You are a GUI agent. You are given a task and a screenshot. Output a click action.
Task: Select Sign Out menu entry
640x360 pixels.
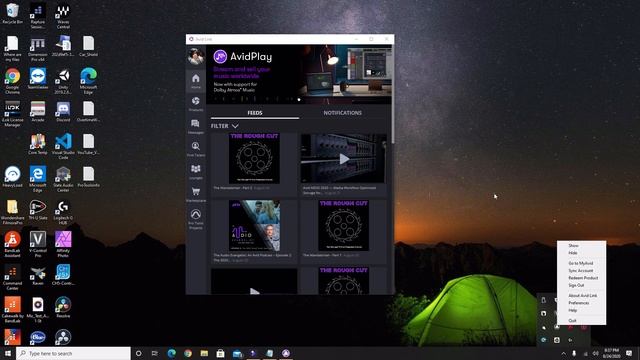click(x=576, y=285)
